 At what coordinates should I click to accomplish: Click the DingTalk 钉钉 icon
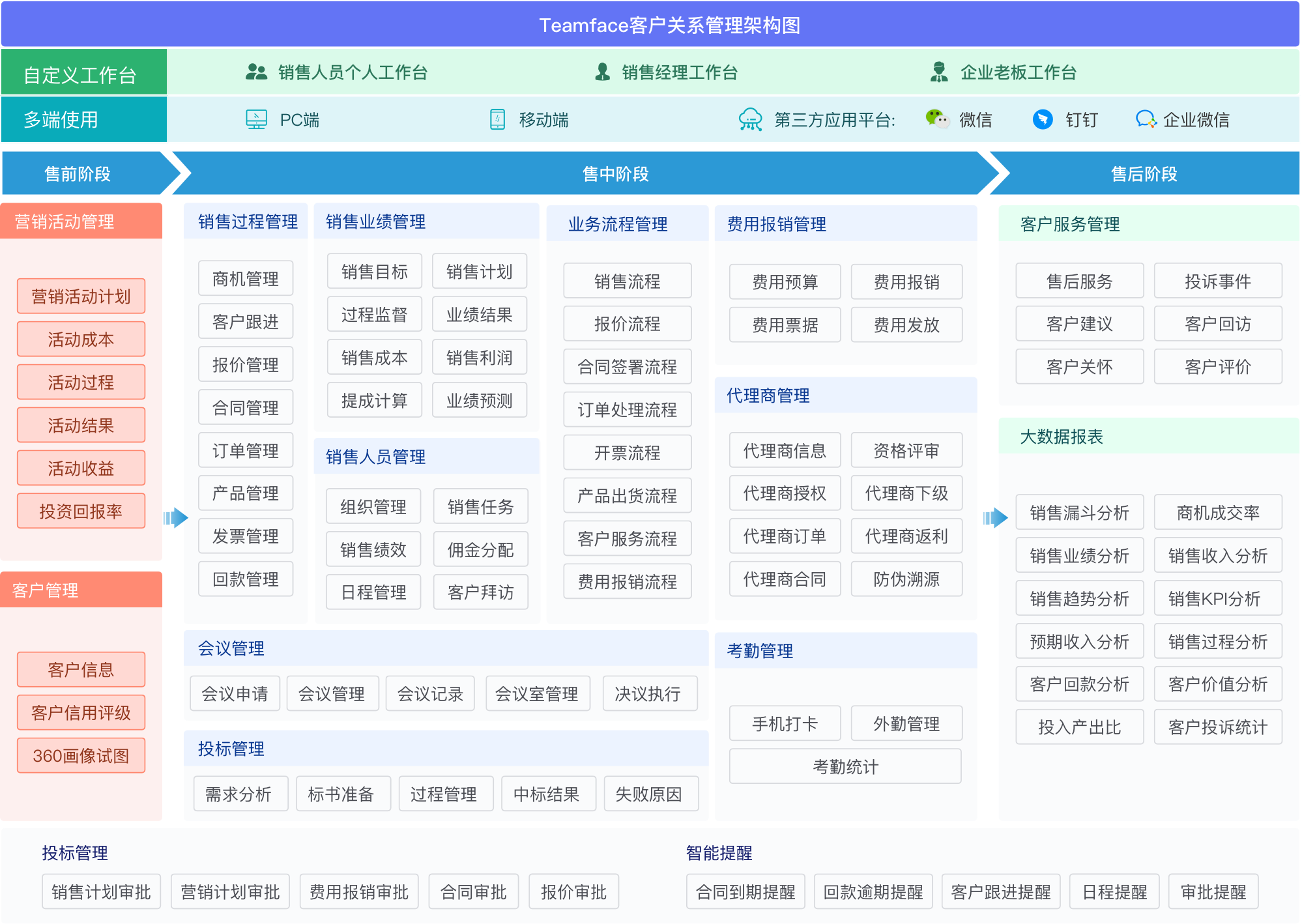(1043, 119)
